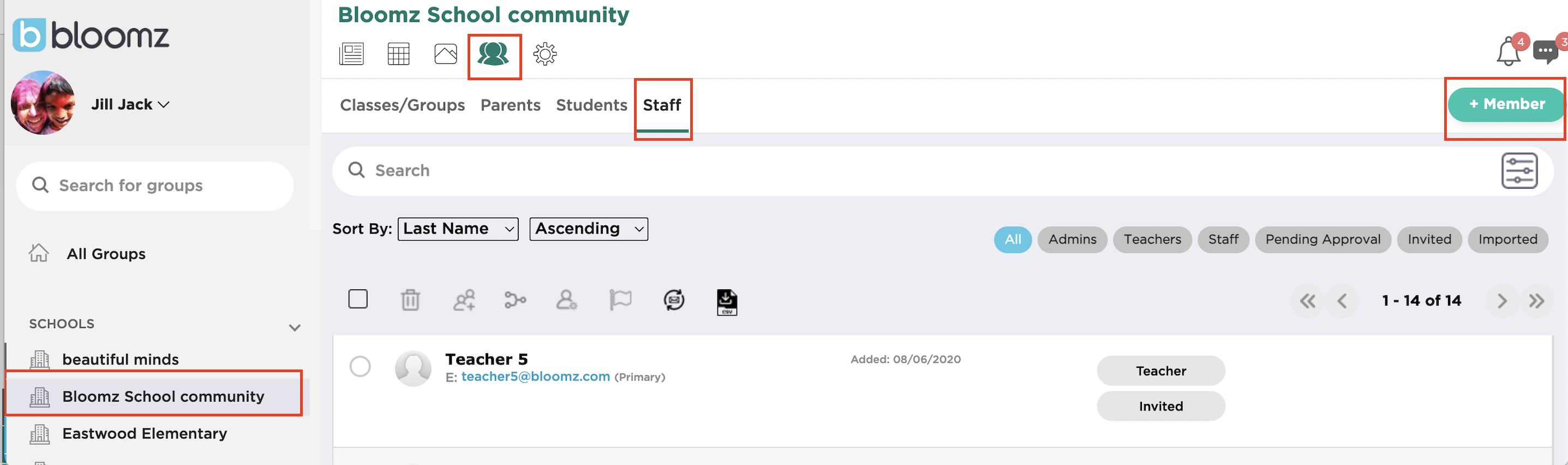Viewport: 1568px width, 465px height.
Task: Click the Search for groups field
Action: (154, 186)
